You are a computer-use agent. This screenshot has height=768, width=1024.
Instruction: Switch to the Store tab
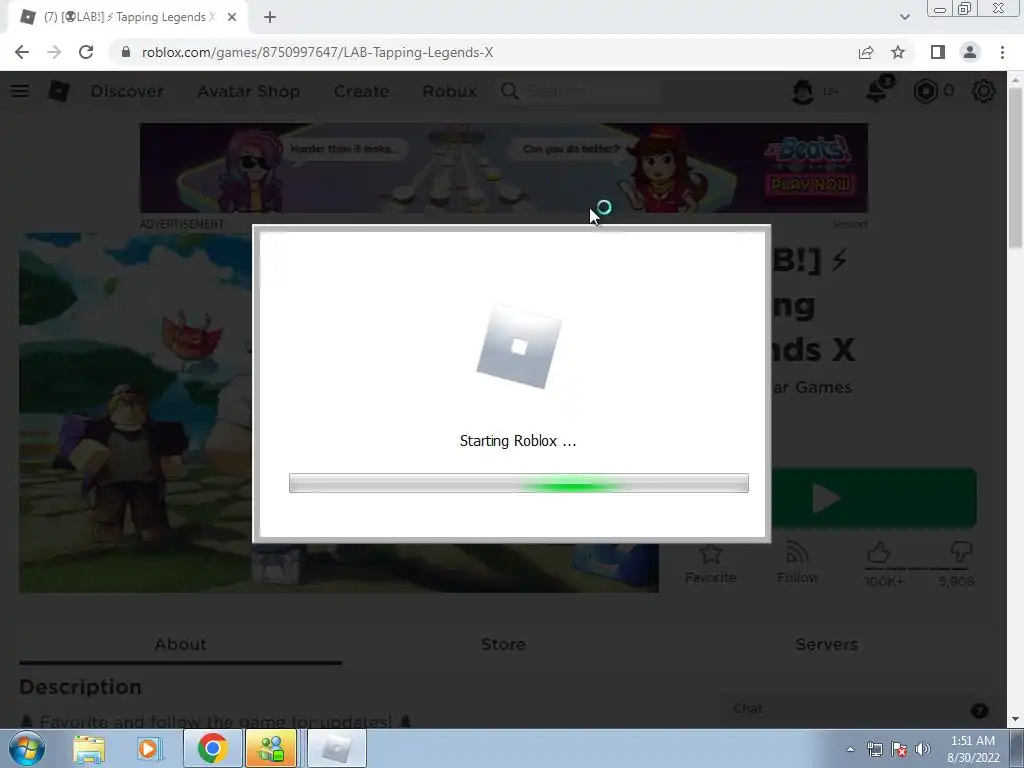[504, 645]
